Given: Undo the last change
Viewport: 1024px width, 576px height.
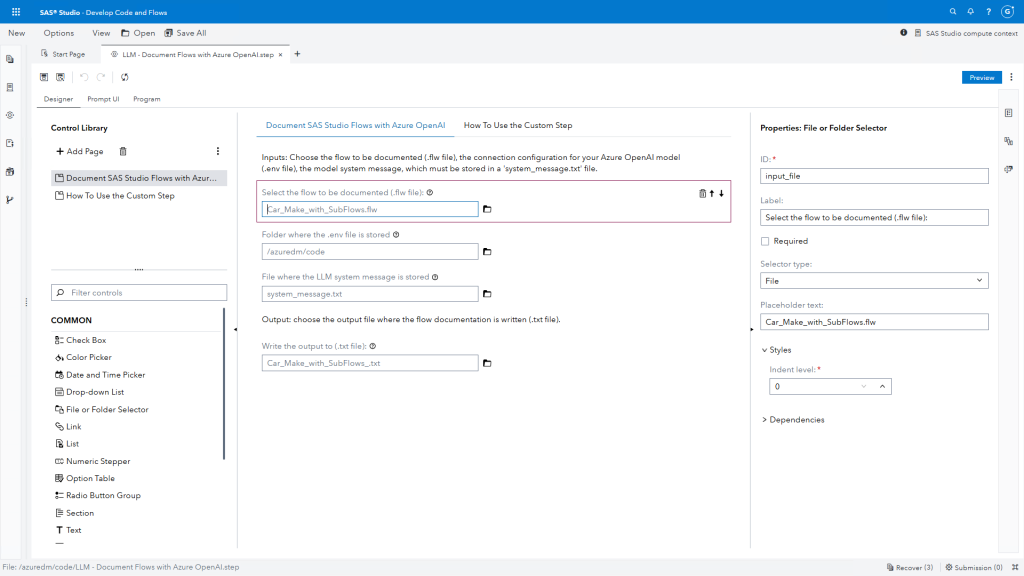Looking at the screenshot, I should coord(86,76).
